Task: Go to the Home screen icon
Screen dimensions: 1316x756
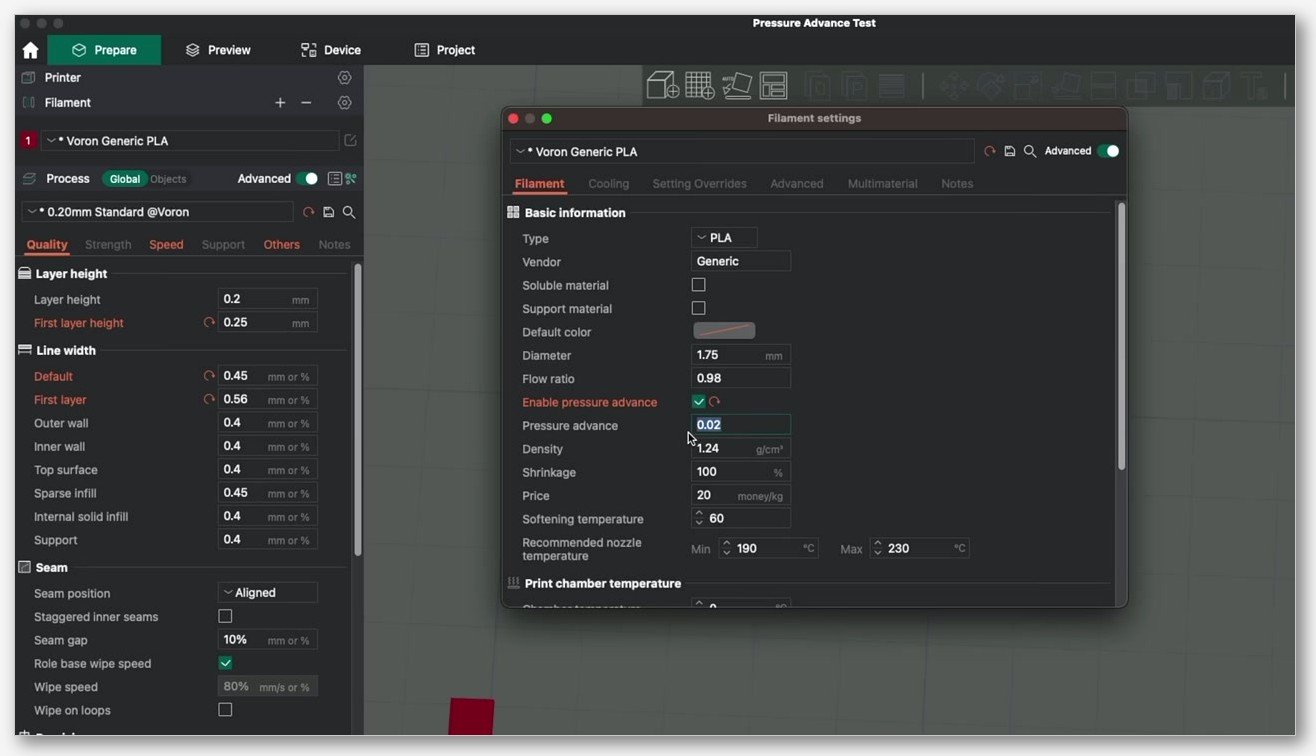Action: (x=30, y=50)
